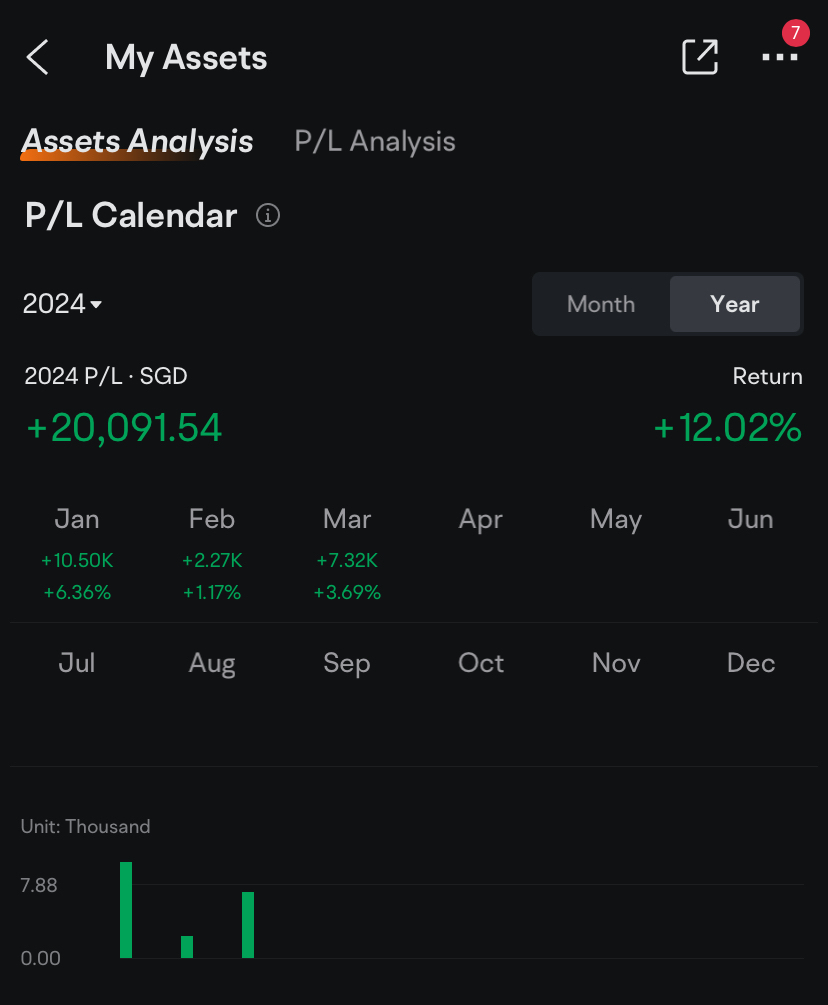Open the 2024 year dropdown

tap(63, 304)
